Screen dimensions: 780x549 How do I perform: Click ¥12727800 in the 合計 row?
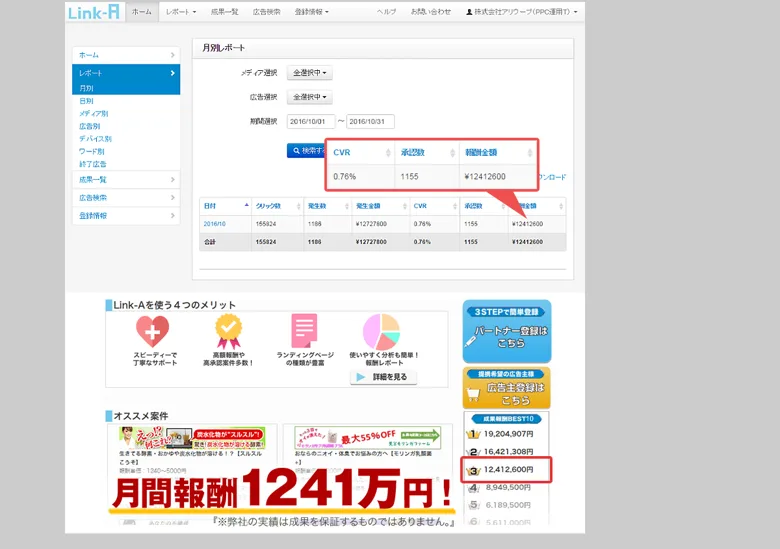[371, 242]
